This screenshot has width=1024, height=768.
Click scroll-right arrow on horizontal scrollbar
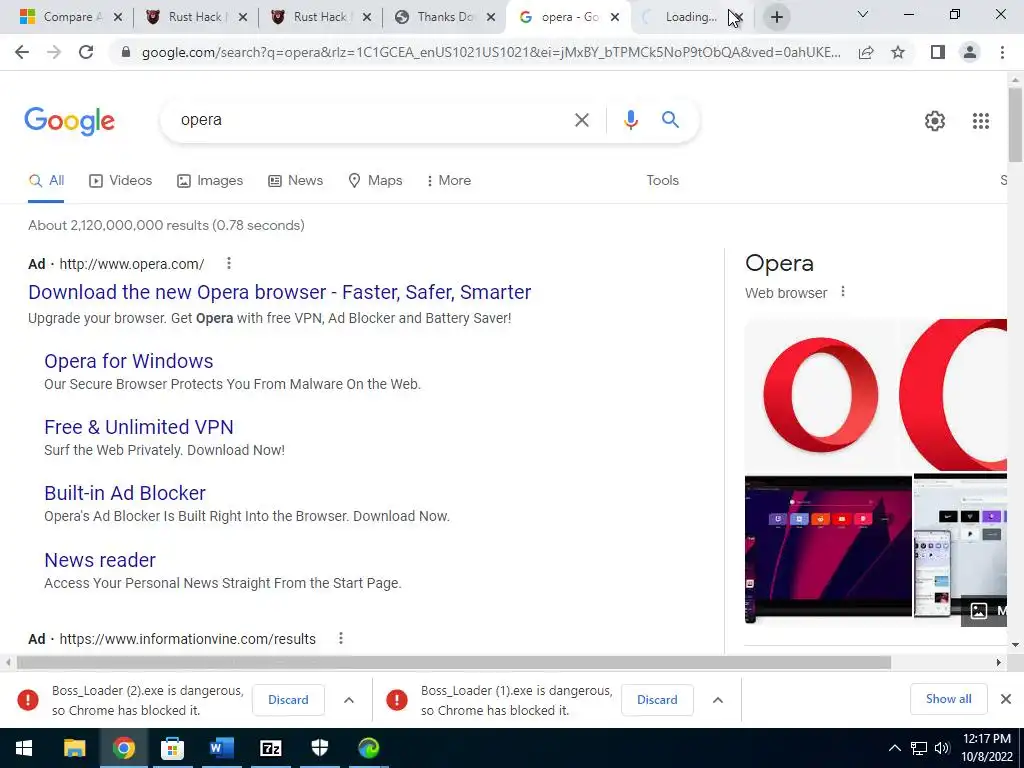(x=999, y=663)
